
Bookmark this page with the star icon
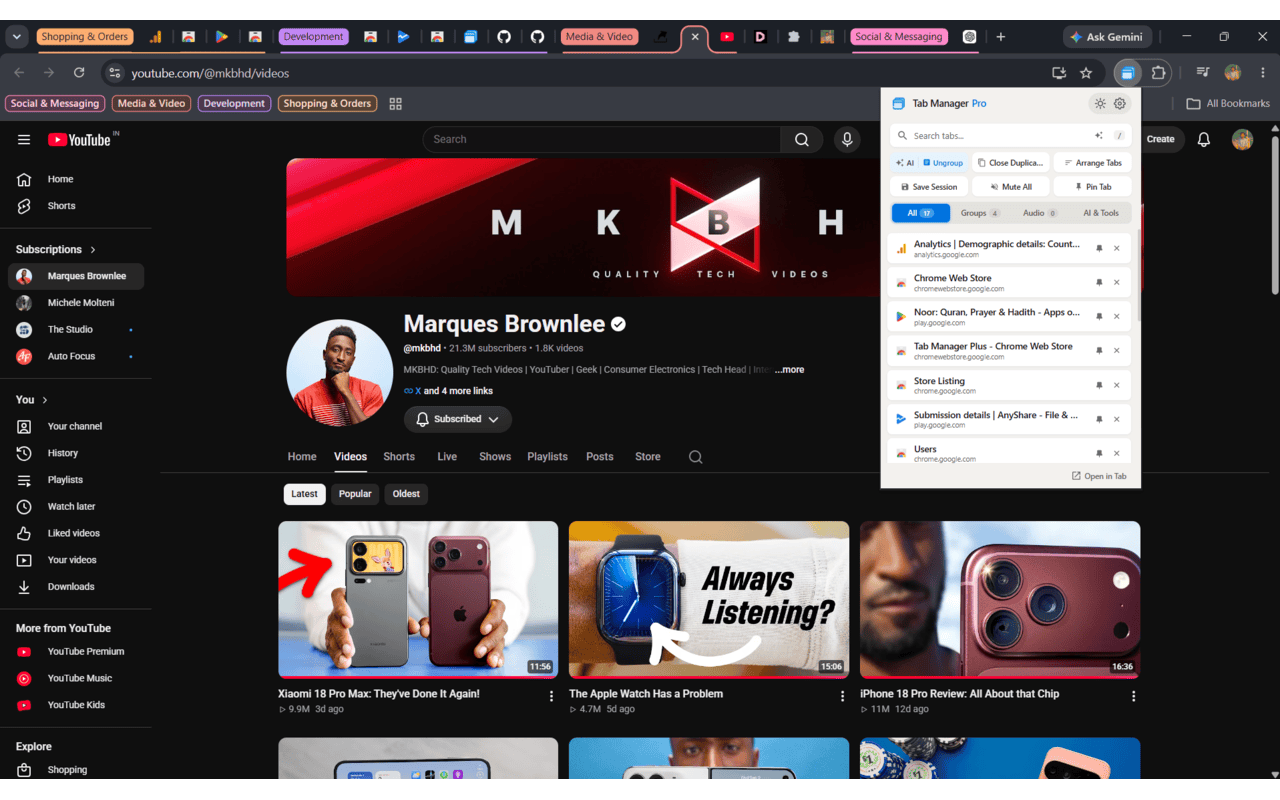pos(1086,73)
